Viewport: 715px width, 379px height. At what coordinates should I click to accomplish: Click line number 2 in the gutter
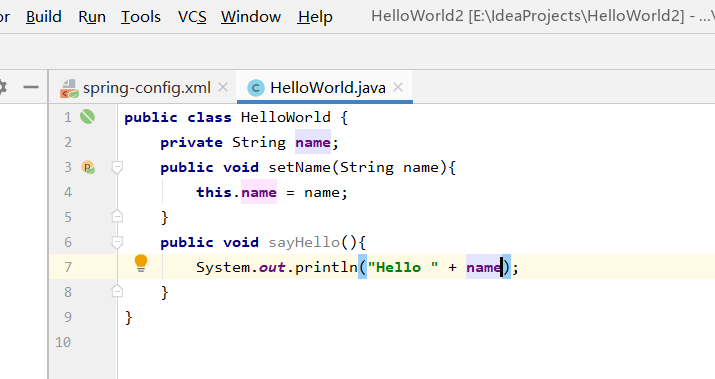68,142
